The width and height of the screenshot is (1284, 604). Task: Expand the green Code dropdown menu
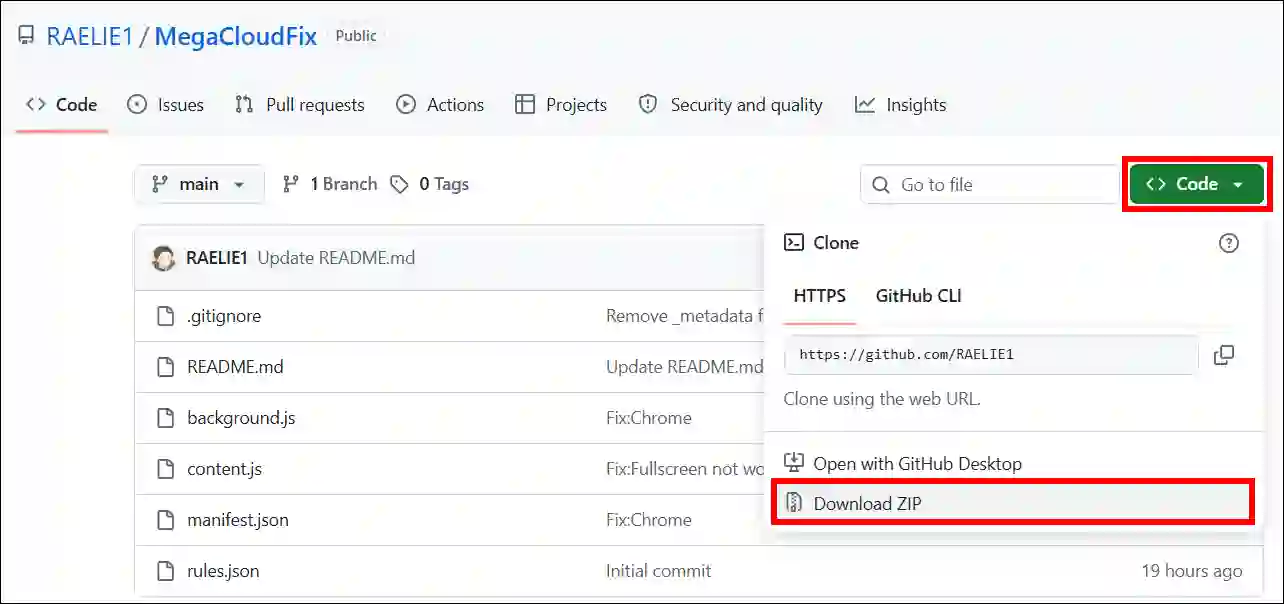click(x=1196, y=184)
